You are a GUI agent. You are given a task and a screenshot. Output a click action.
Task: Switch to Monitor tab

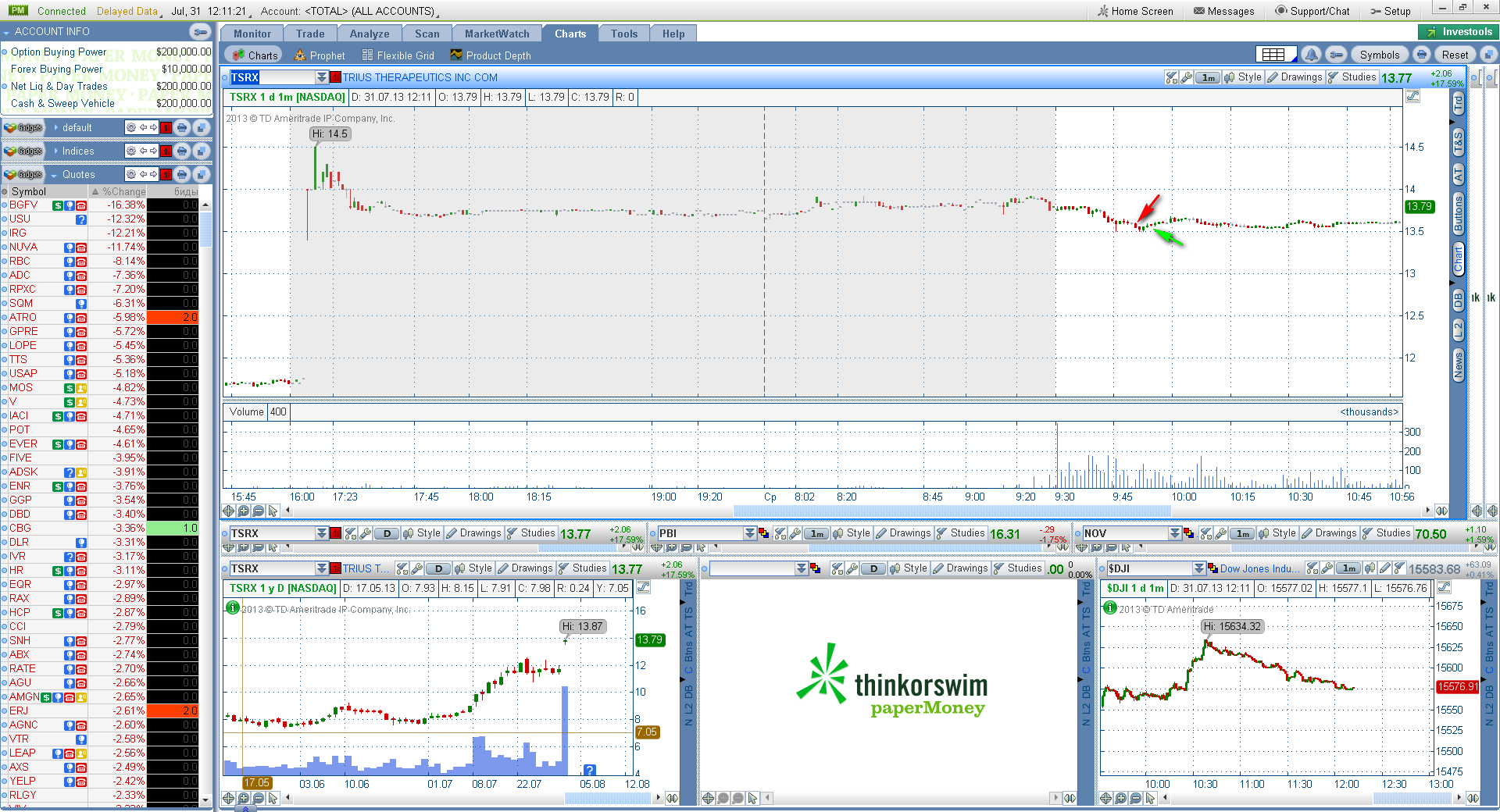click(x=252, y=34)
